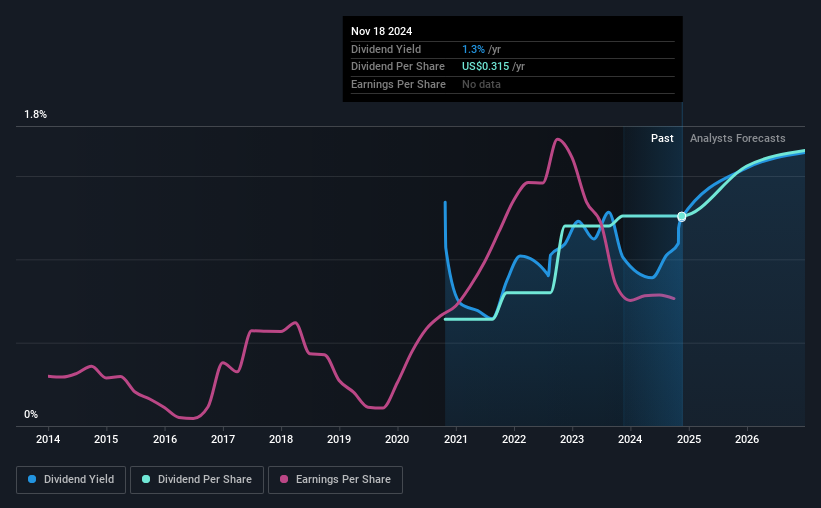Click the US$0.315 Dividend Per Share value

[485, 67]
